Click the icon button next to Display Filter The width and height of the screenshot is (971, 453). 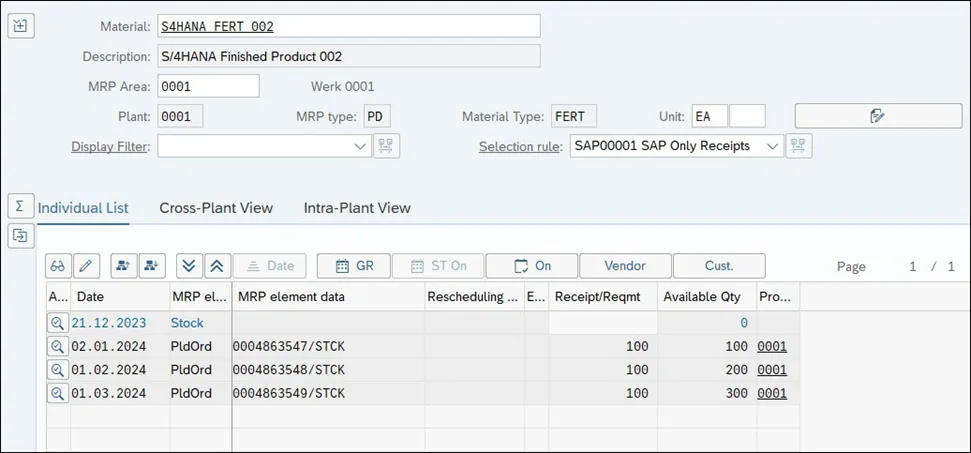coord(387,146)
